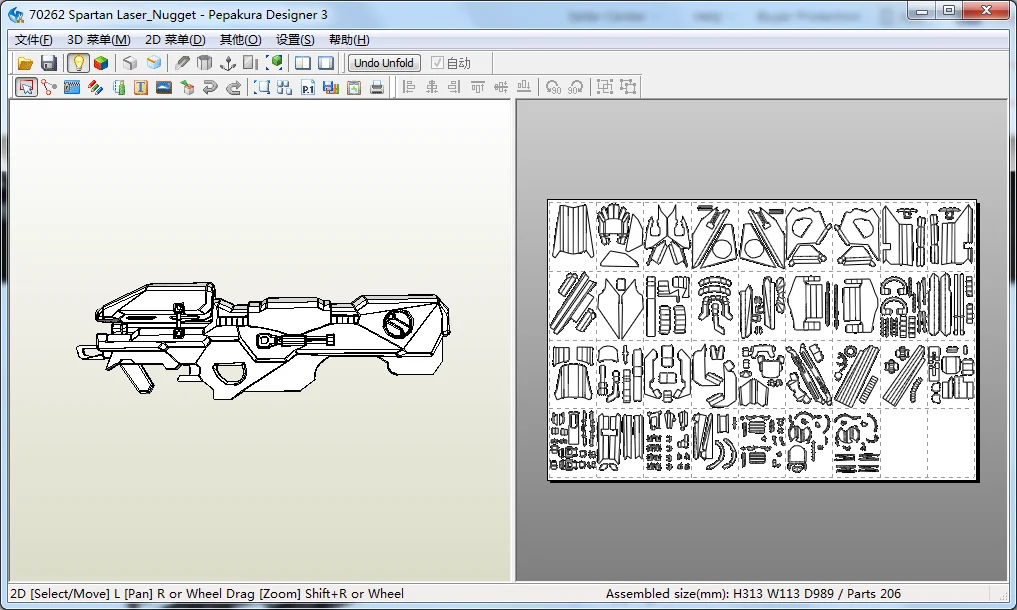This screenshot has height=610, width=1017.
Task: Open the 文件(F) menu
Action: click(34, 40)
